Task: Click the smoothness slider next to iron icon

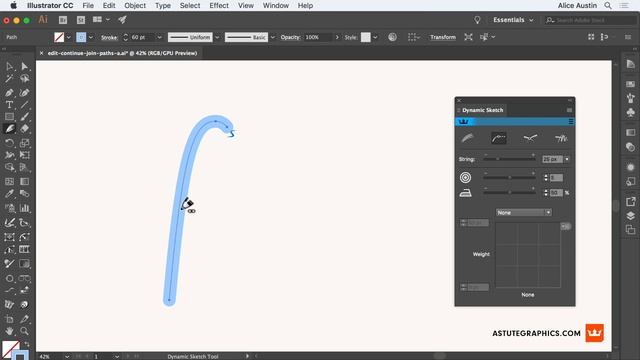Action: coord(509,192)
